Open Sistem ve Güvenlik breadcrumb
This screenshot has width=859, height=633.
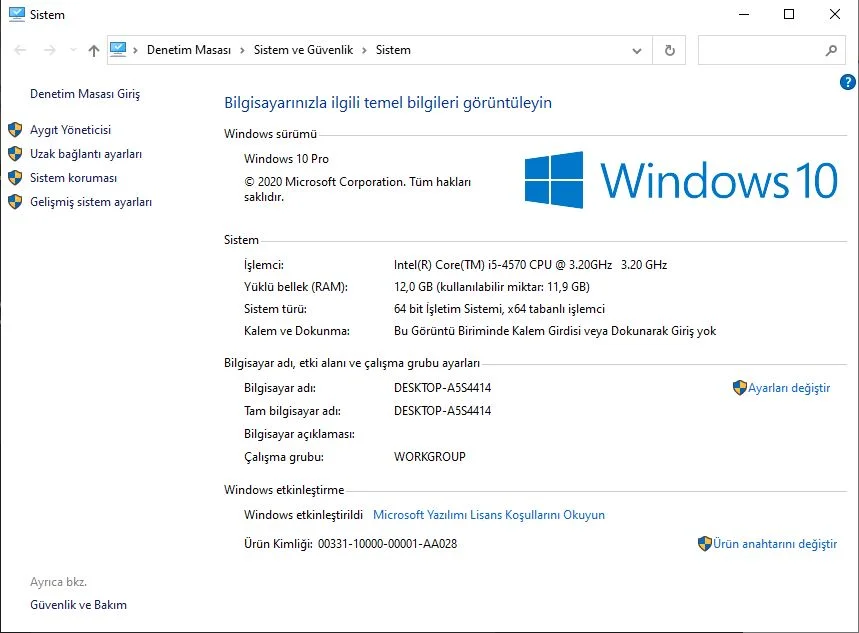click(303, 50)
